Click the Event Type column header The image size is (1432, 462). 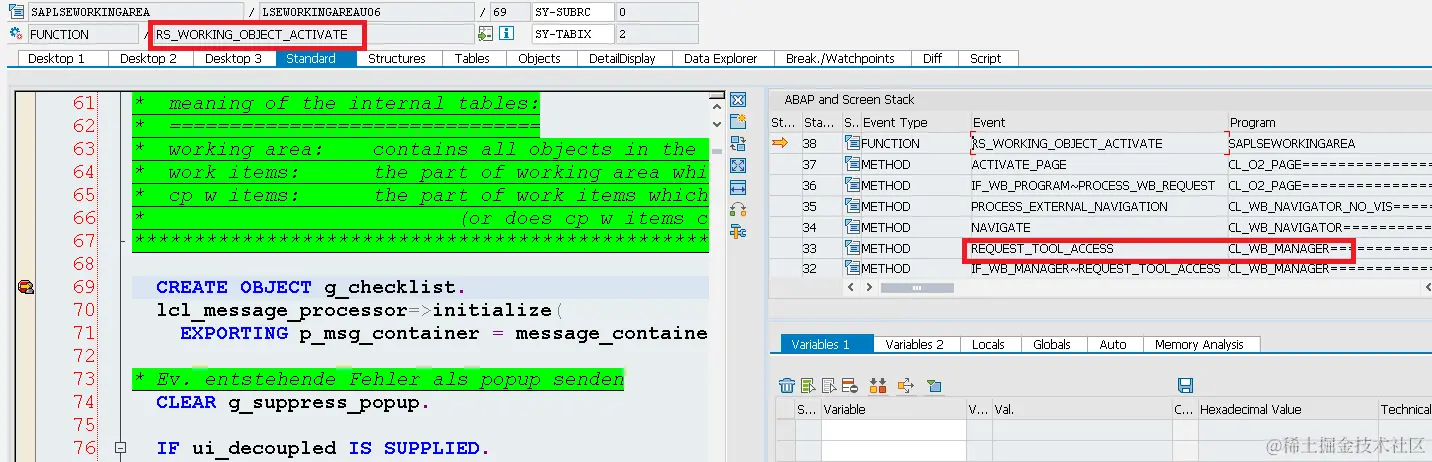click(x=915, y=122)
